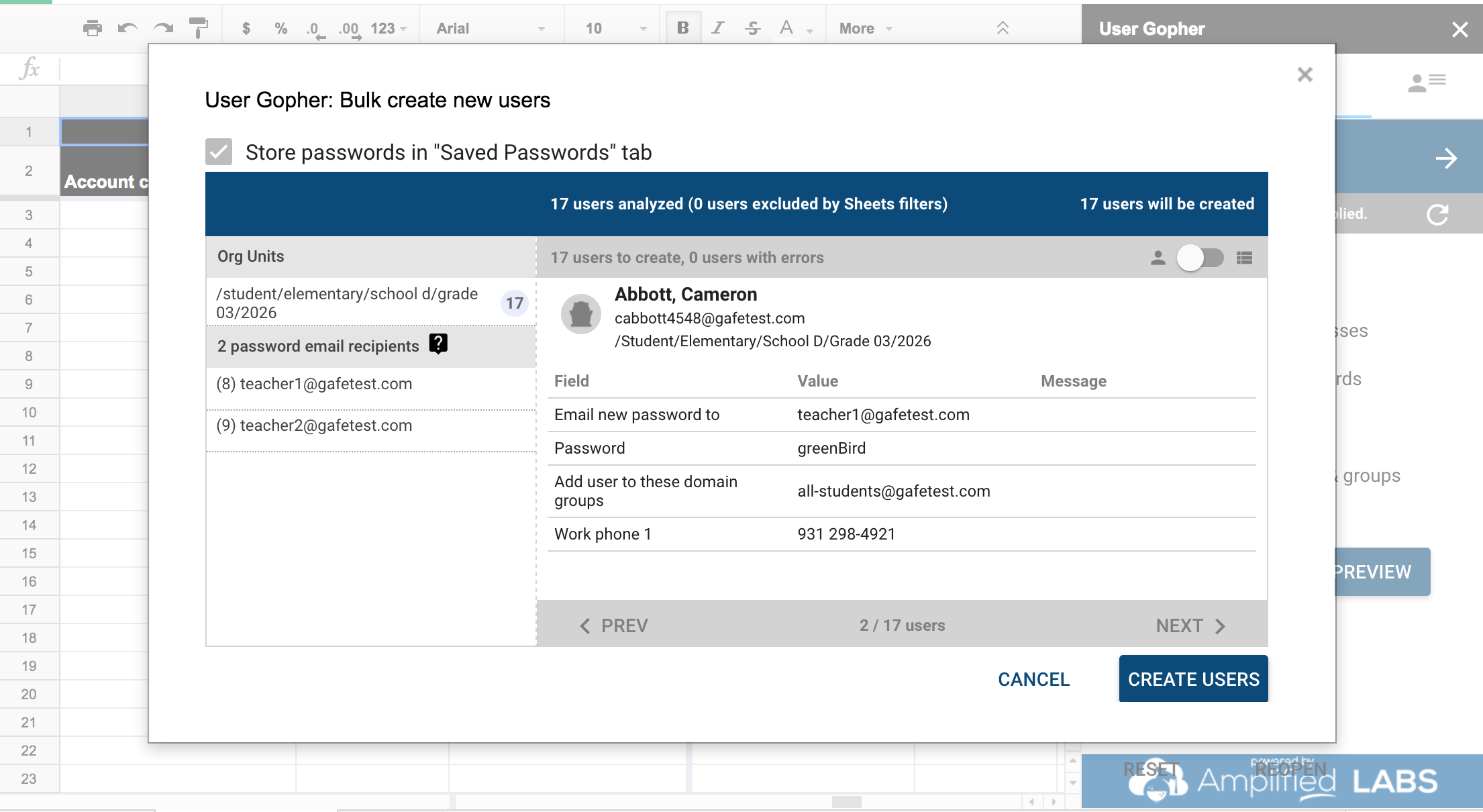Expand the More toolbar menu
The image size is (1483, 812).
865,28
